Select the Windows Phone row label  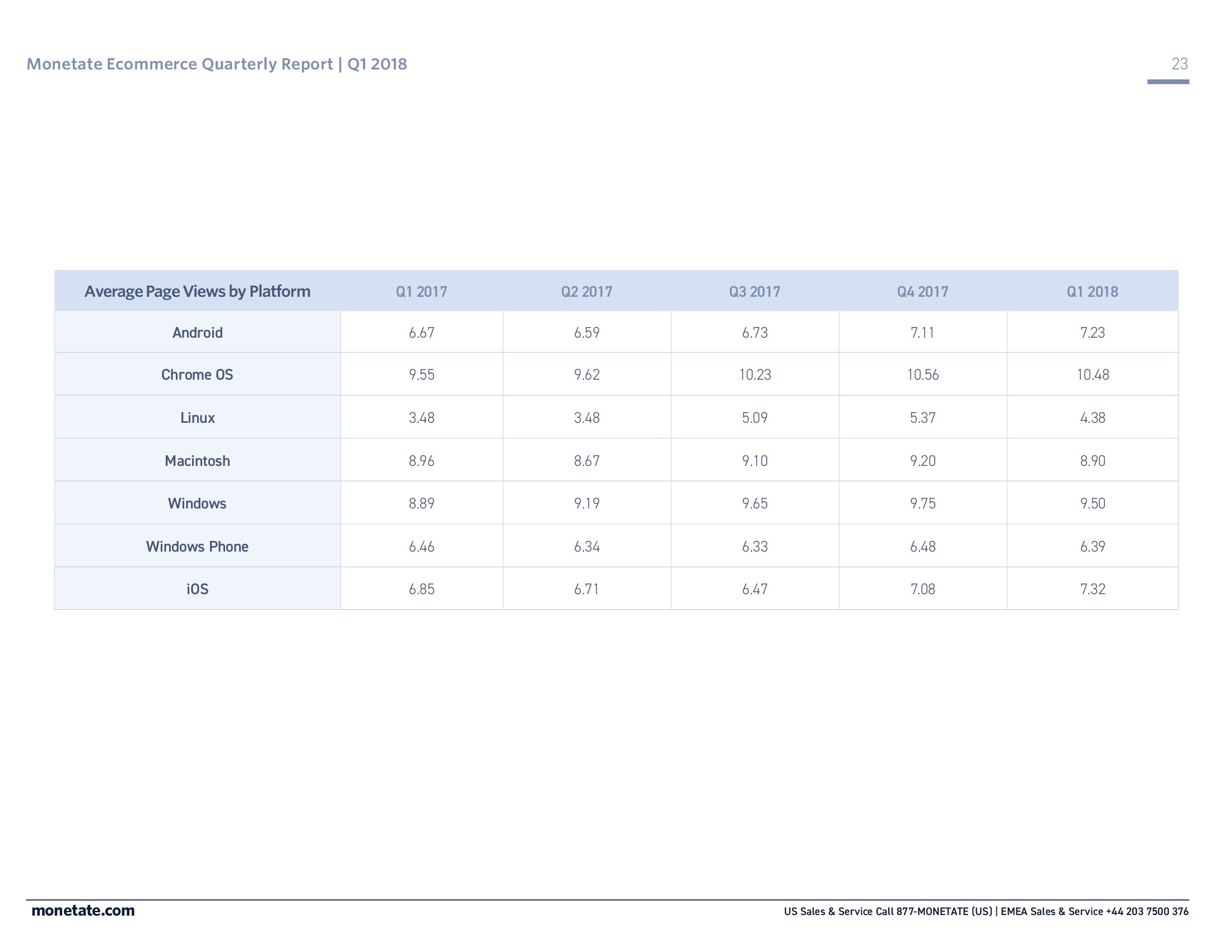pyautogui.click(x=197, y=547)
